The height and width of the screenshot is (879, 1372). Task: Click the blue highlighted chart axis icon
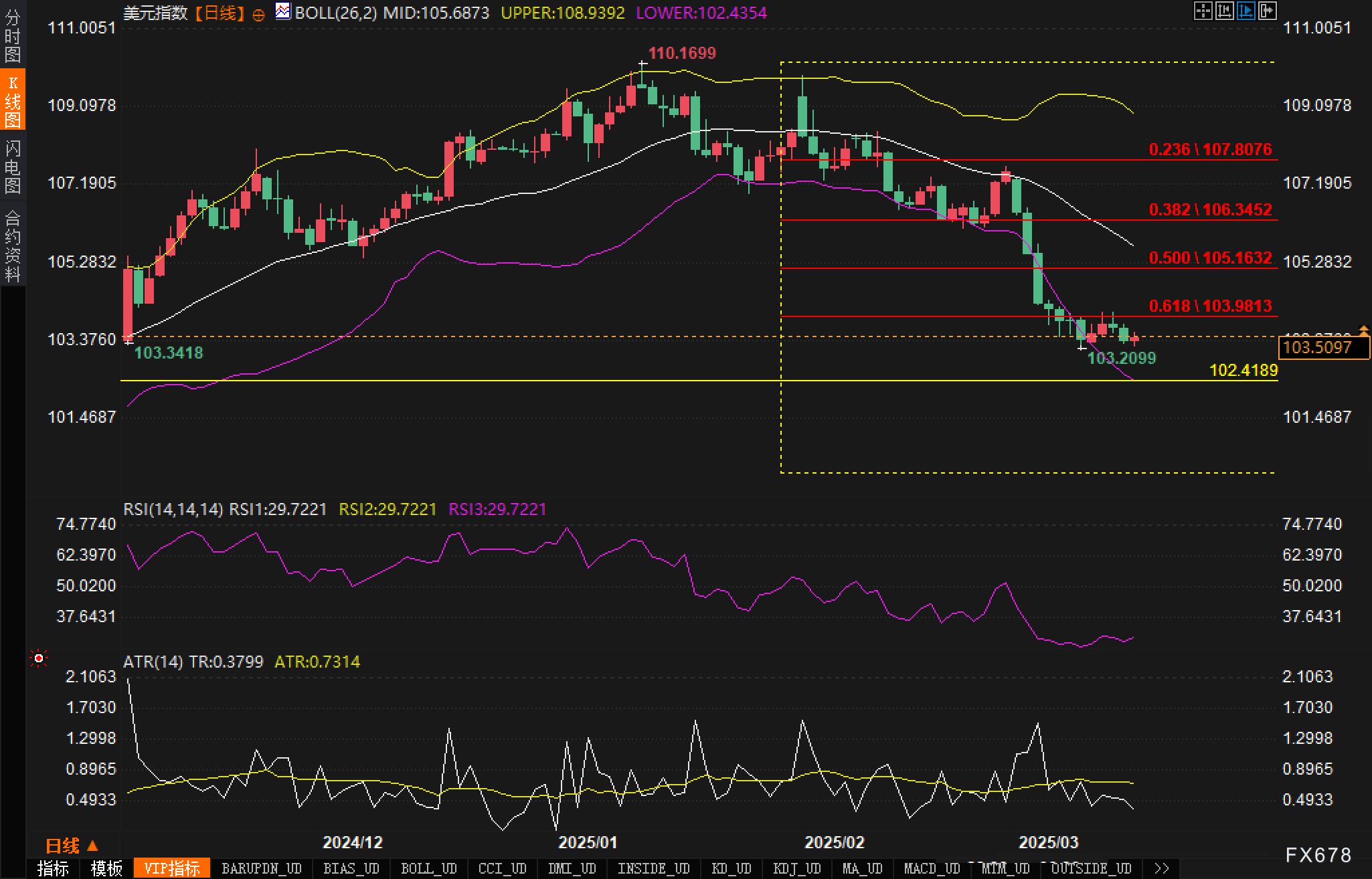click(1246, 11)
